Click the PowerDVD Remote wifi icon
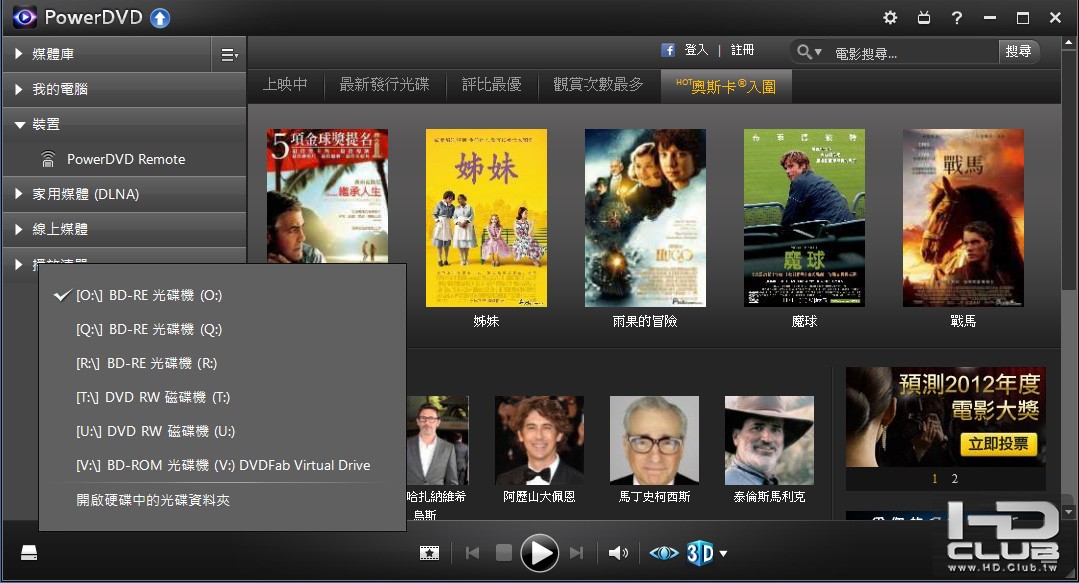Viewport: 1079px width, 583px height. pos(47,159)
